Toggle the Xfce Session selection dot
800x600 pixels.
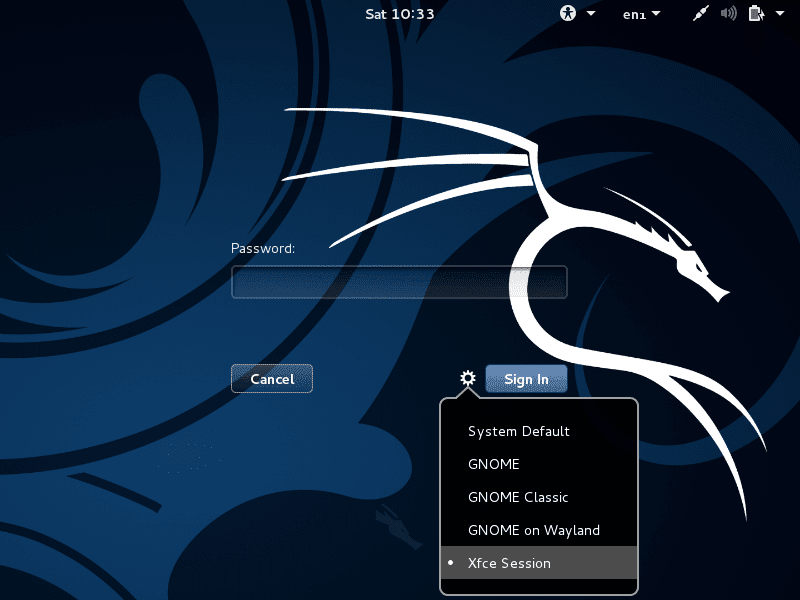451,563
